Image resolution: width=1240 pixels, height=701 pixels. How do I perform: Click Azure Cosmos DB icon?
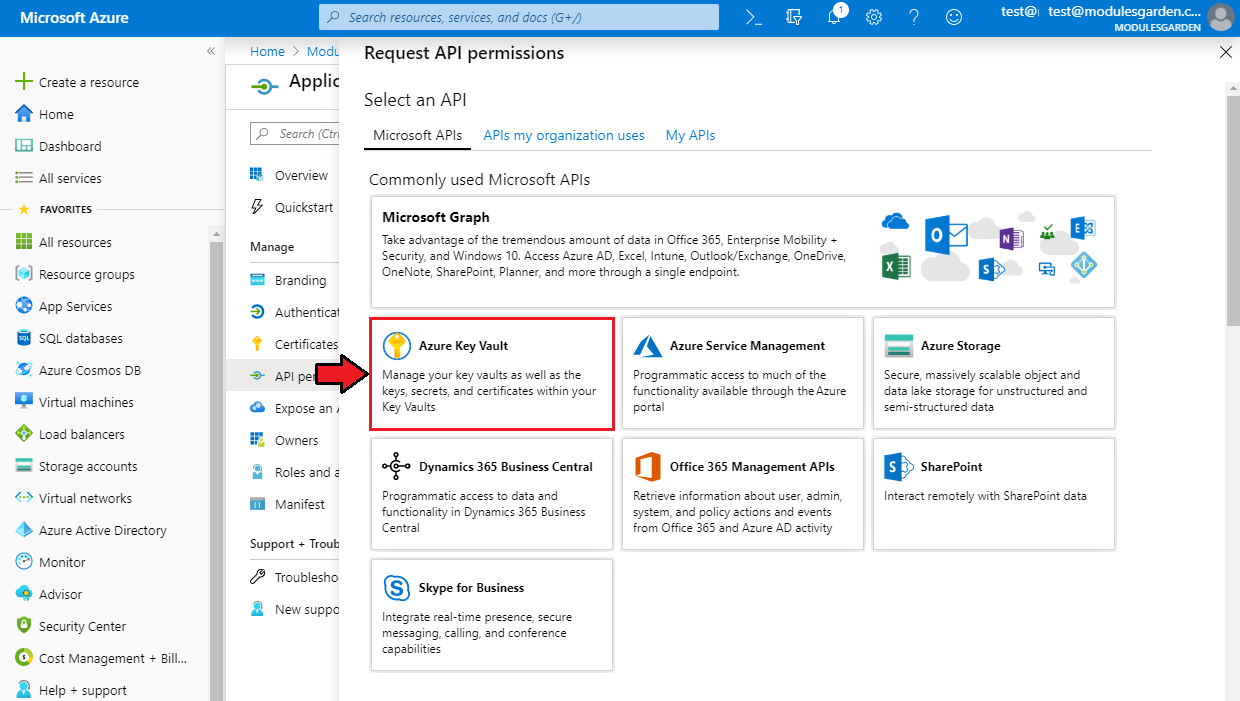(x=24, y=370)
